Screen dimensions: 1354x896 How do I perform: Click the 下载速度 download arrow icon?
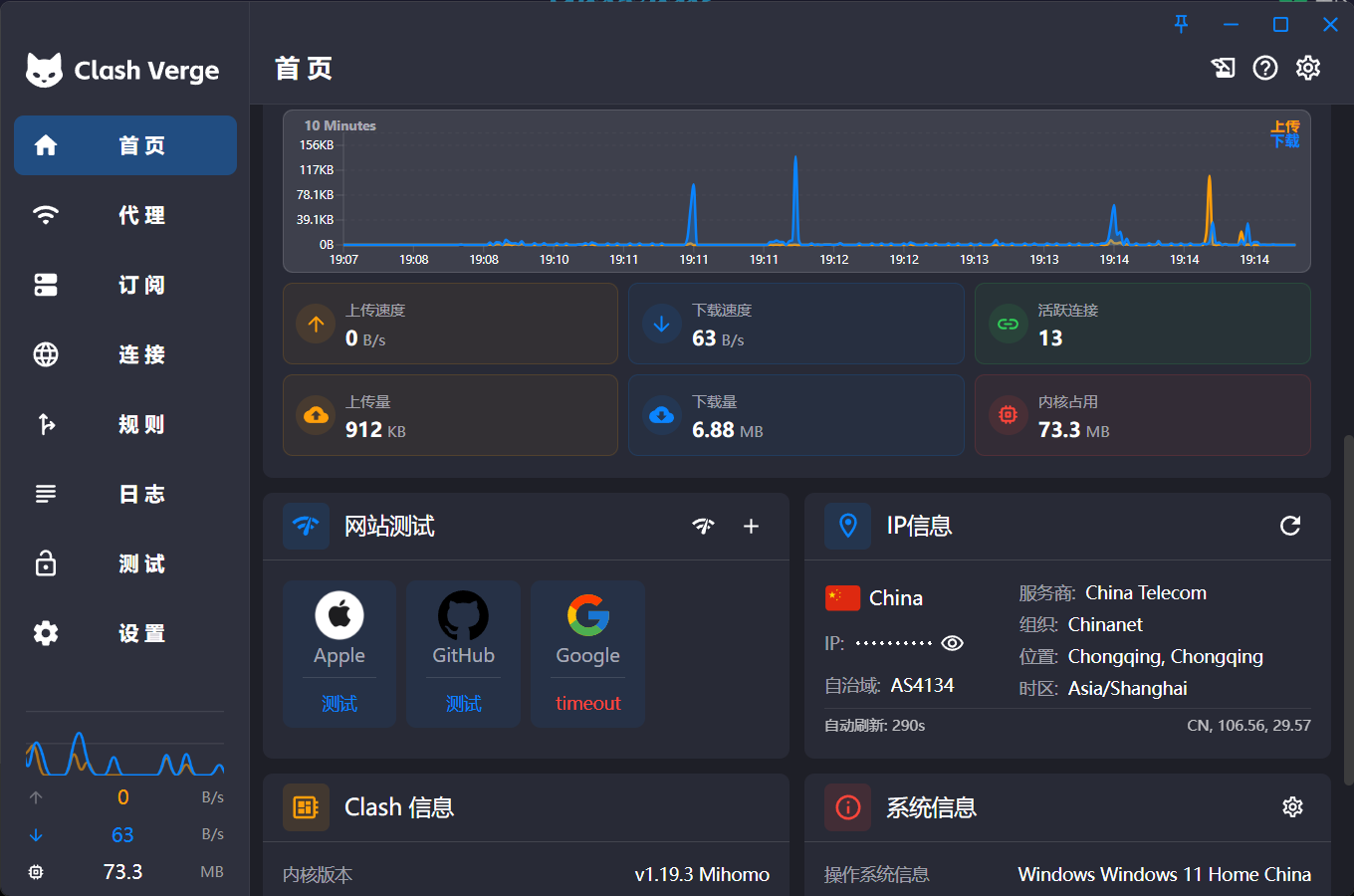(661, 324)
